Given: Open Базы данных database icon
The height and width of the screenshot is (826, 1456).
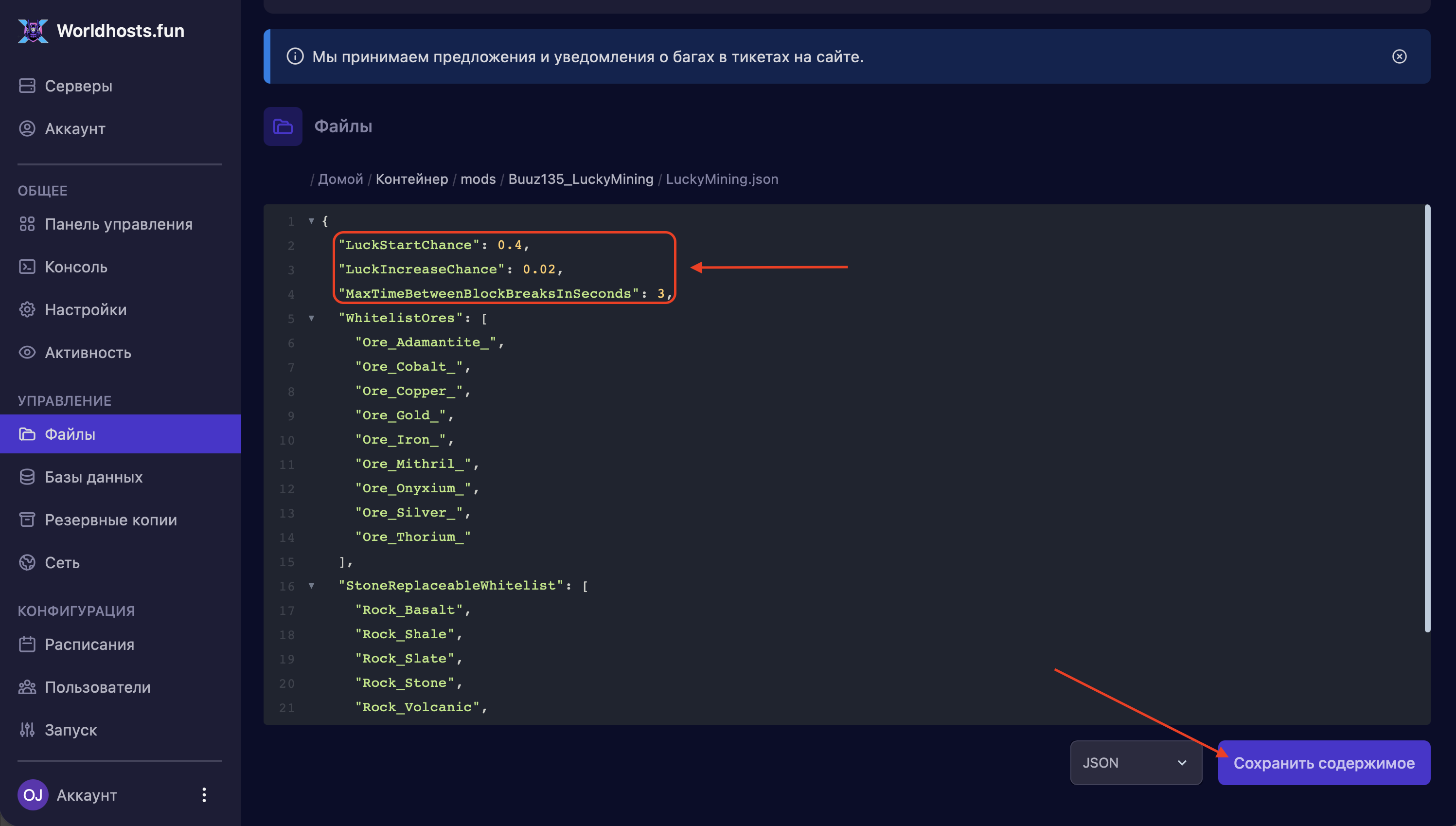Looking at the screenshot, I should (x=27, y=477).
